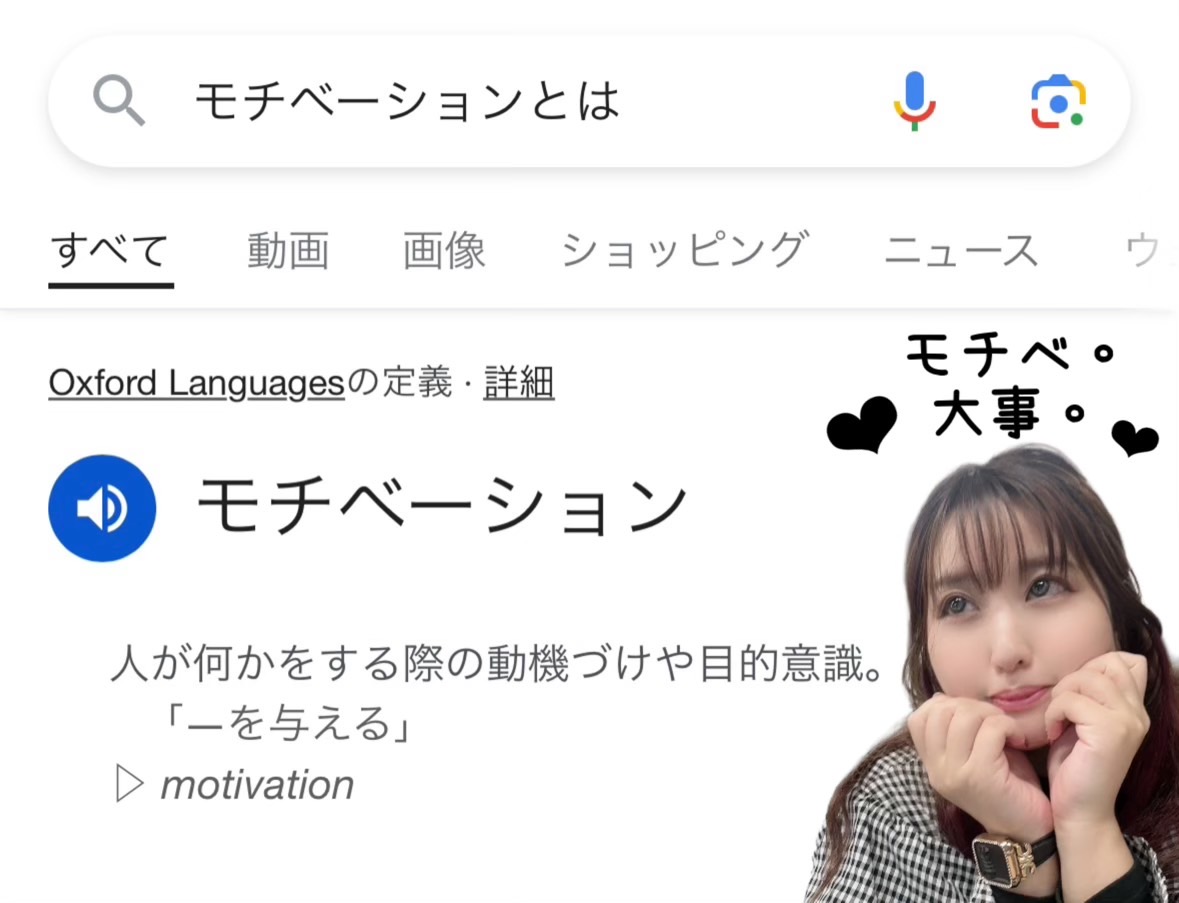Select the partially visible ウ tab at the edge

tap(1150, 251)
